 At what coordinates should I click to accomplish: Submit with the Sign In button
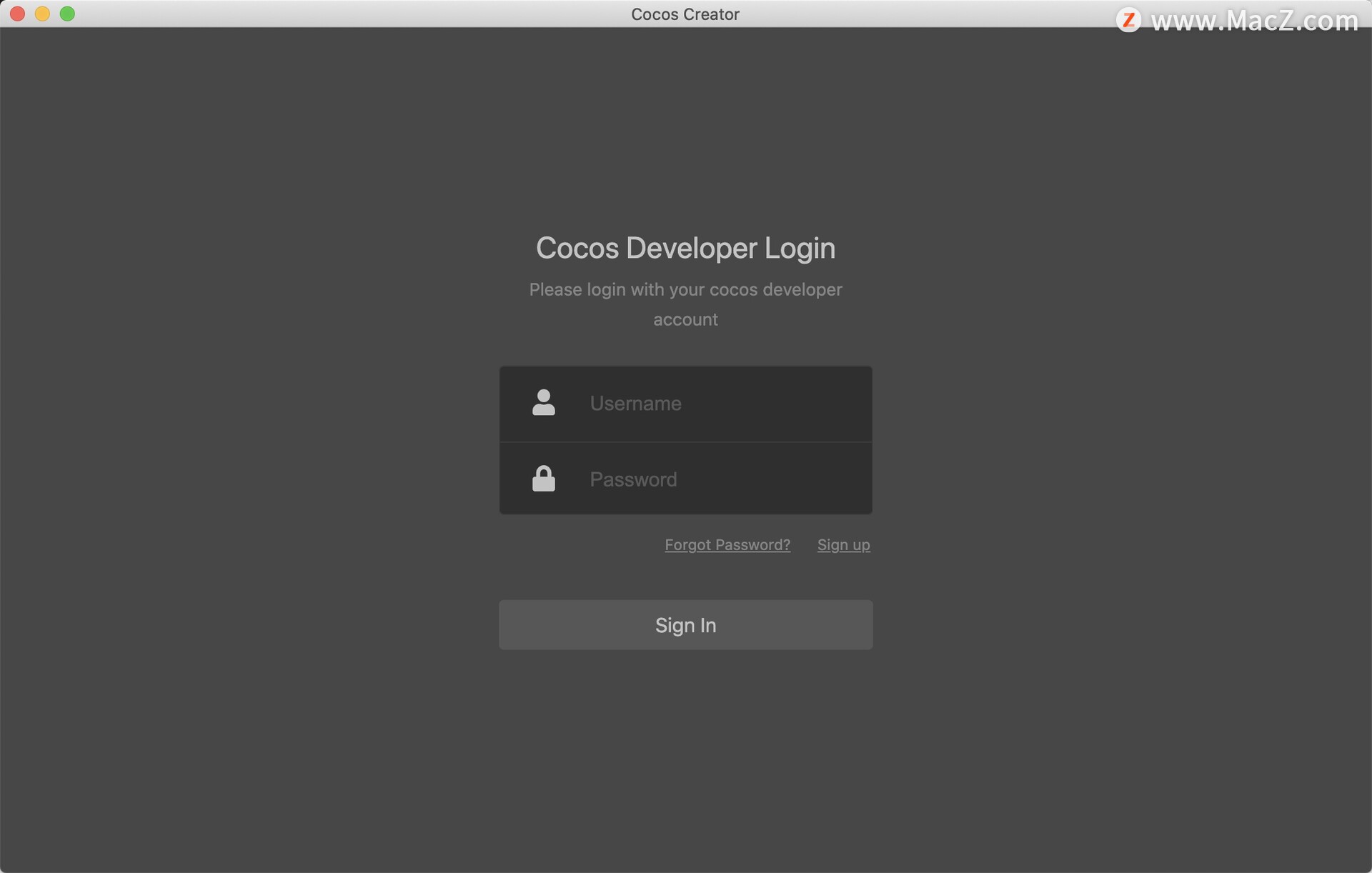point(685,625)
